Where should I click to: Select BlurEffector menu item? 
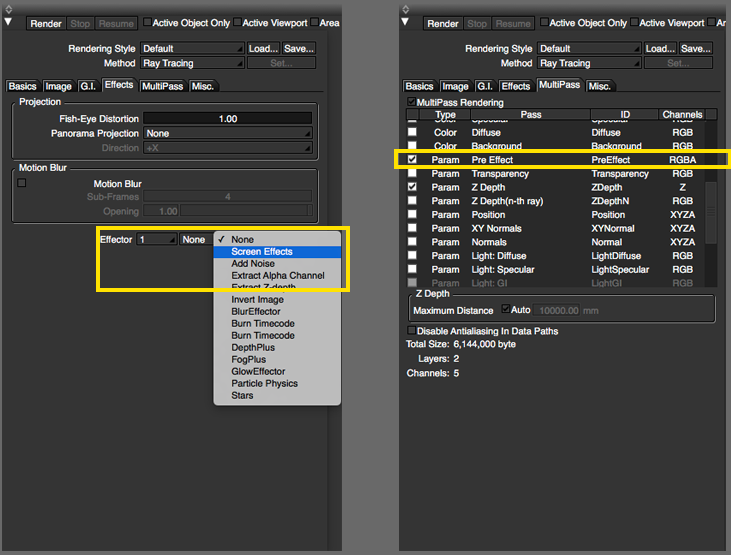click(277, 312)
